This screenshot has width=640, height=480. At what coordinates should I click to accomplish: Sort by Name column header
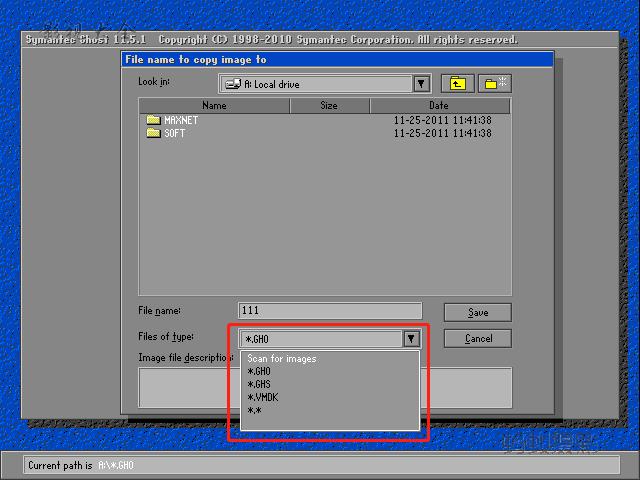pos(214,106)
